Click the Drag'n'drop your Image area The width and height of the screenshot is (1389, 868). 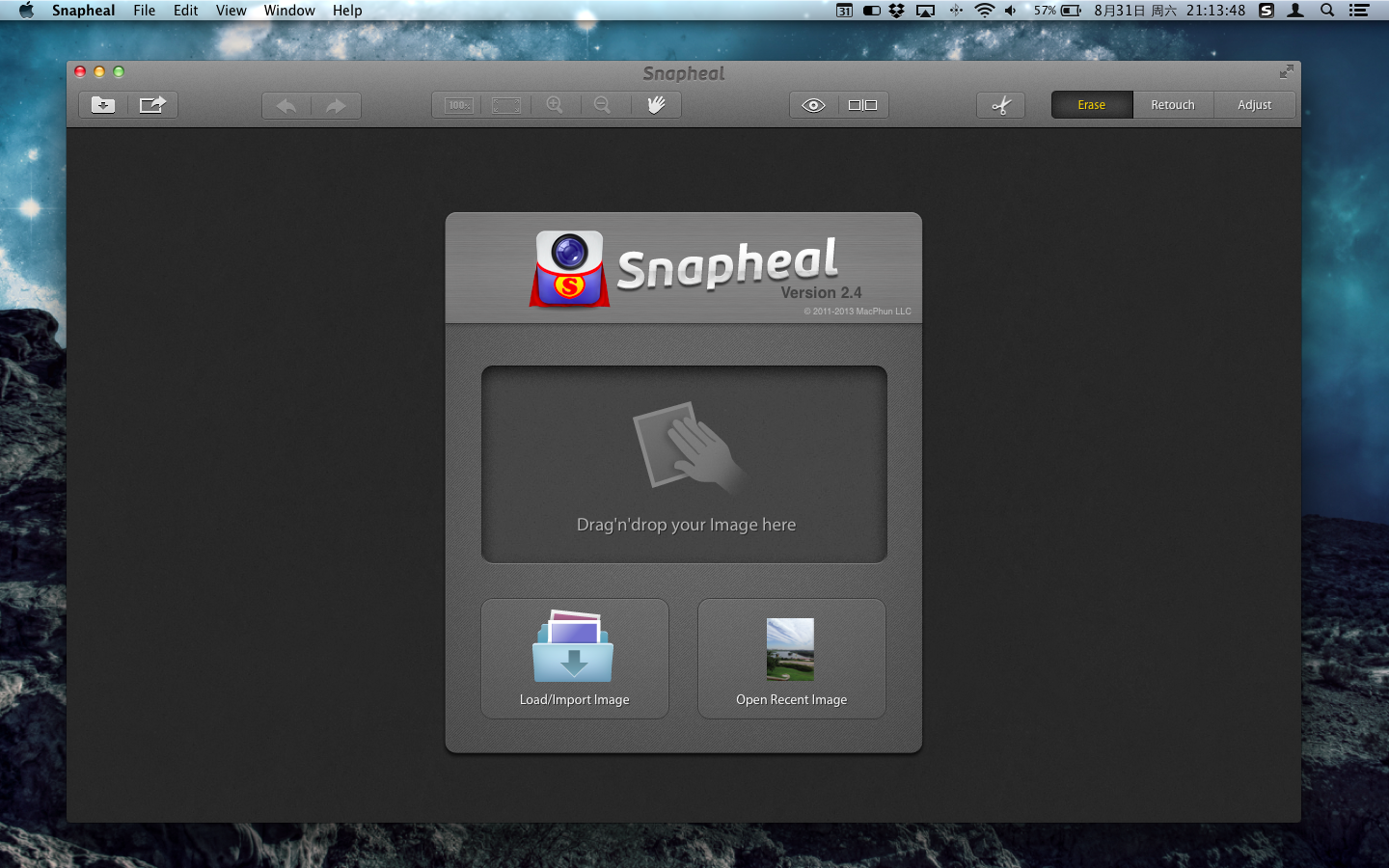(684, 464)
